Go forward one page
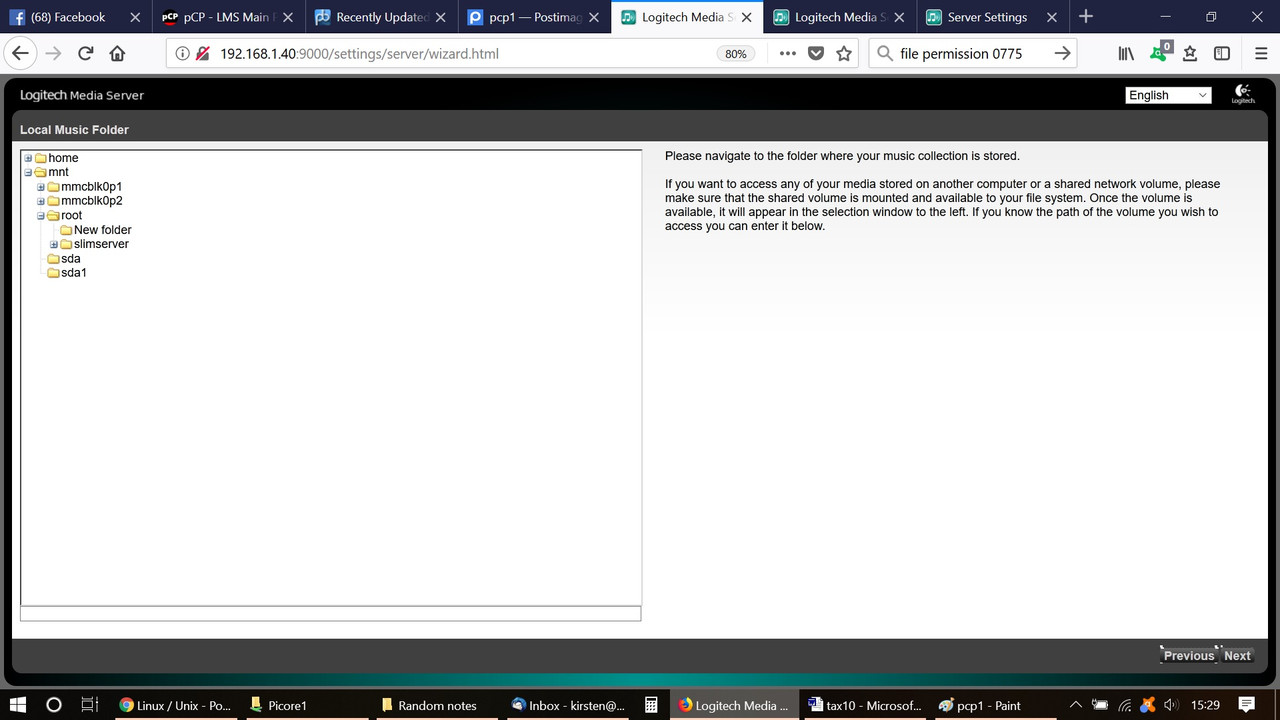1280x720 pixels. pyautogui.click(x=54, y=54)
